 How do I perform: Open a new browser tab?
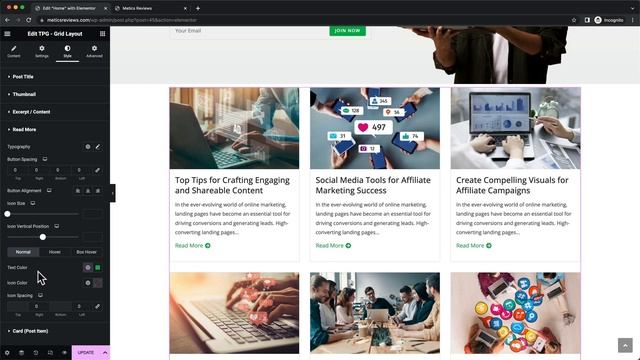198,8
